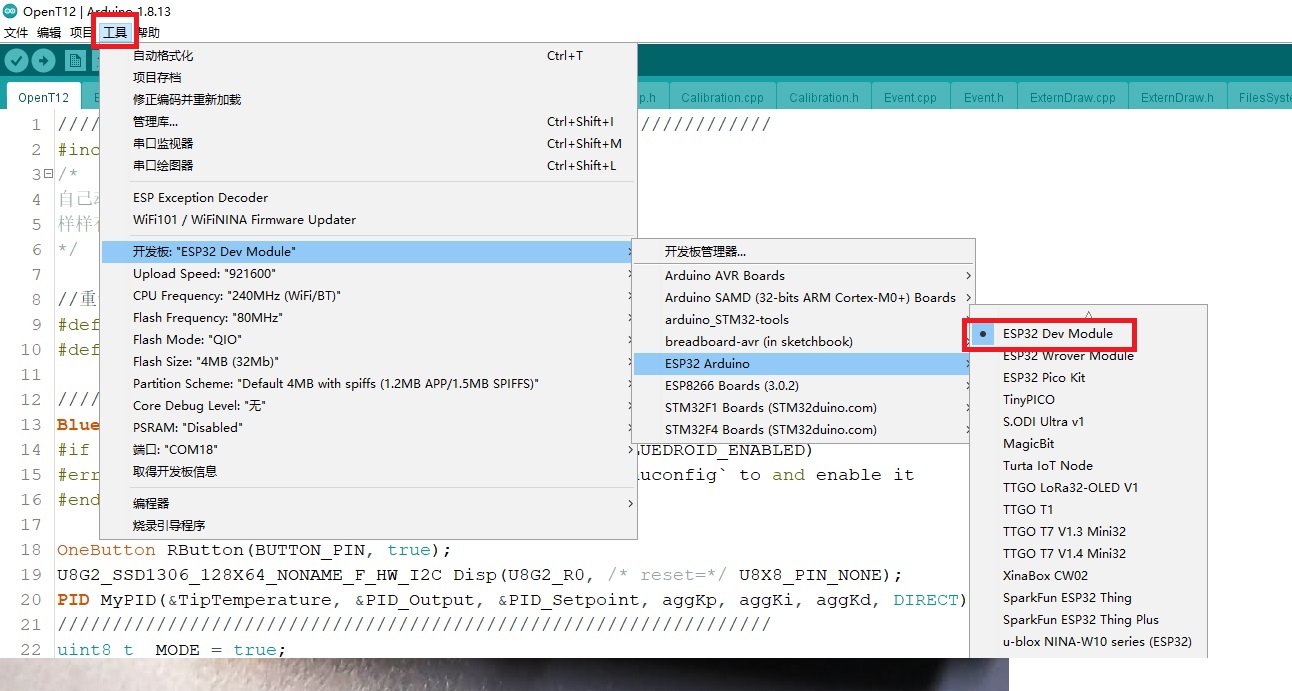Open 串口监视器 serial monitor entry
This screenshot has width=1292, height=691.
pyautogui.click(x=368, y=144)
